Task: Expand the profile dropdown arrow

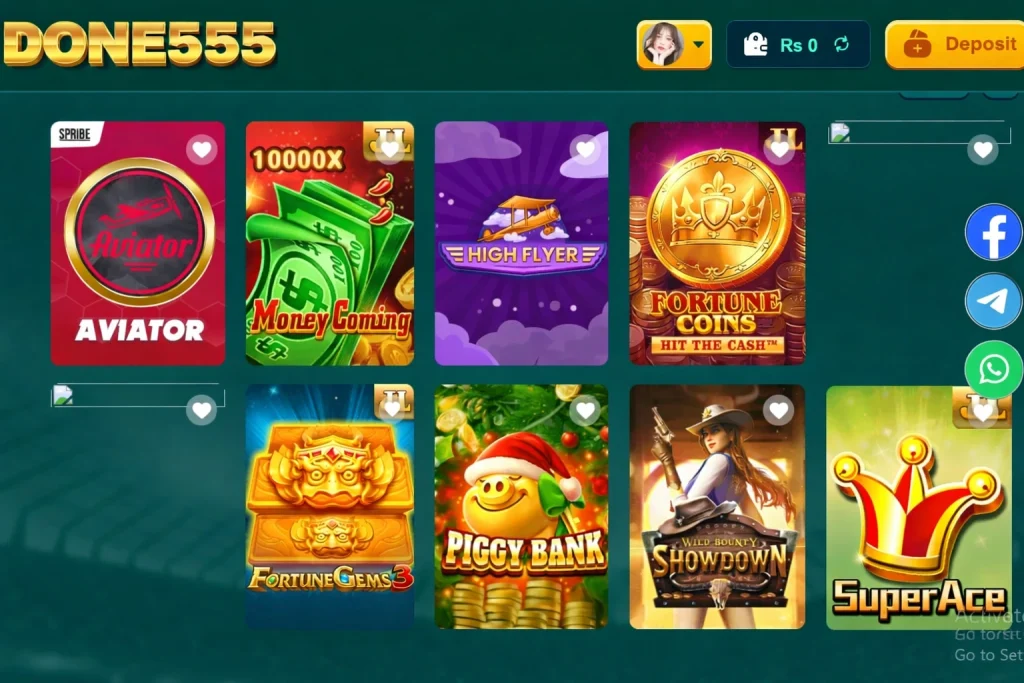Action: pyautogui.click(x=699, y=44)
